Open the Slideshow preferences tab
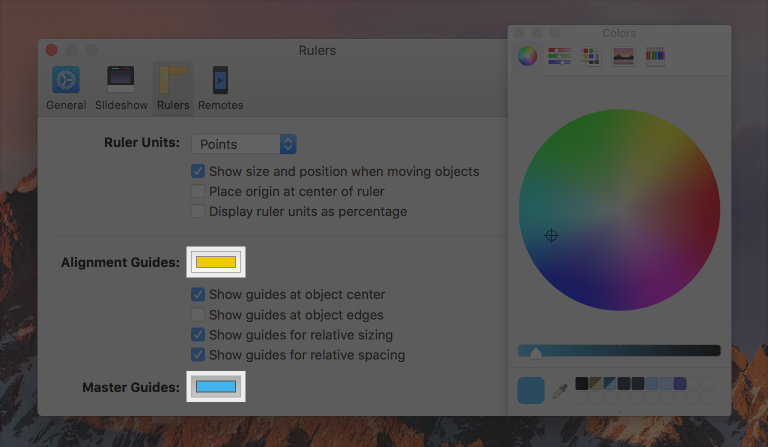The image size is (768, 447). coord(121,88)
